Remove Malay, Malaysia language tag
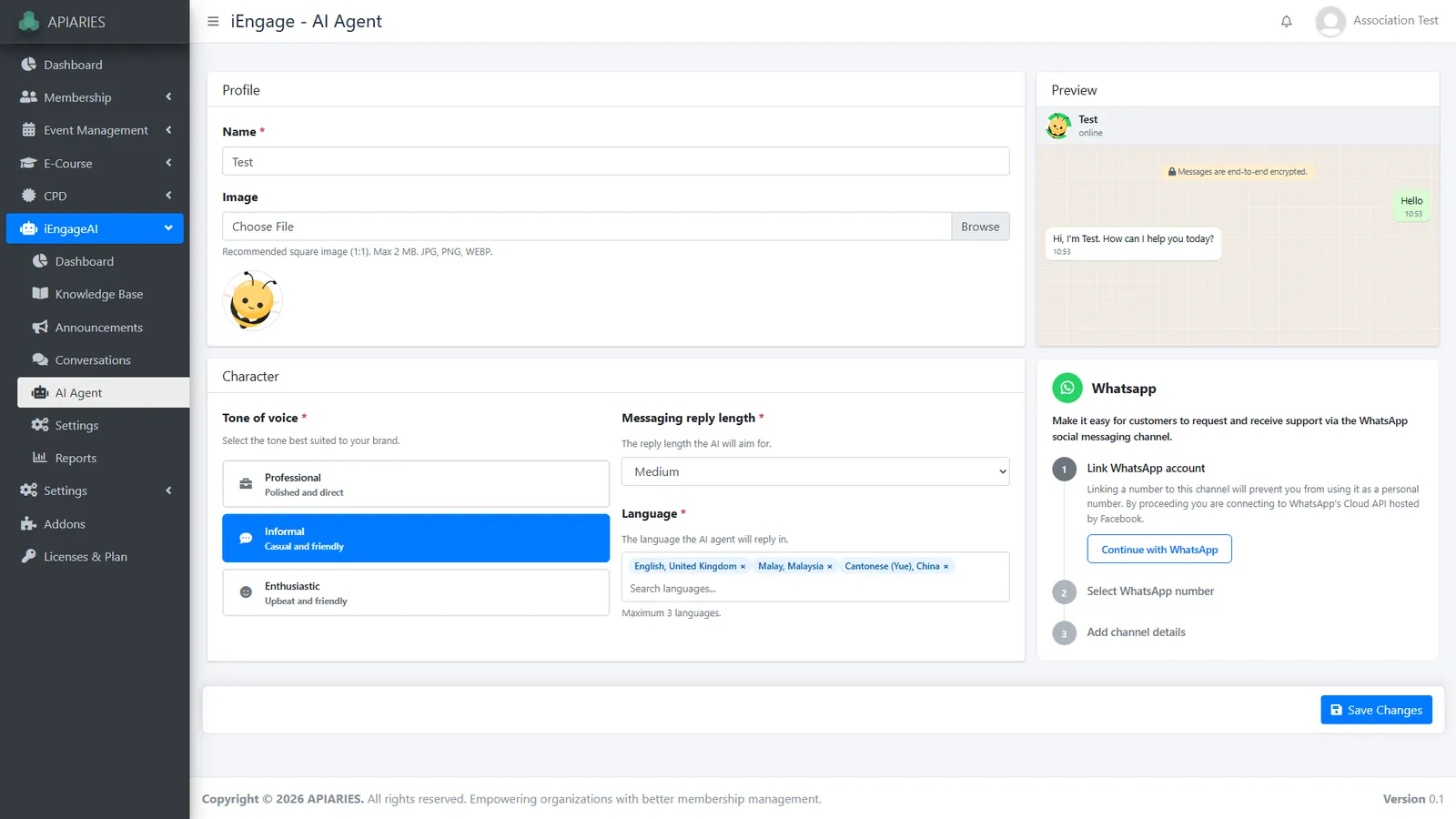 829,567
